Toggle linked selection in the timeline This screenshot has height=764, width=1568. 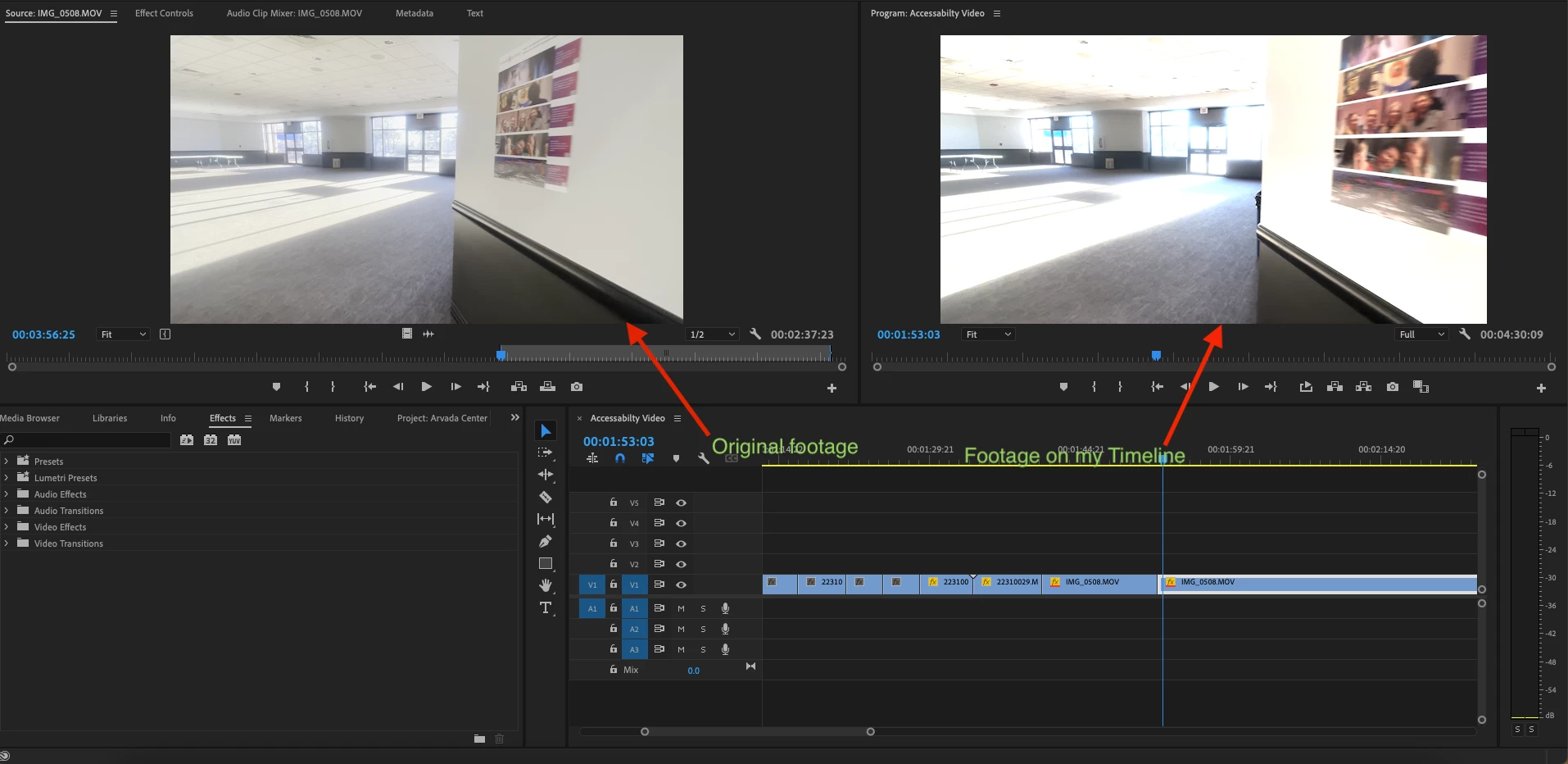[648, 459]
